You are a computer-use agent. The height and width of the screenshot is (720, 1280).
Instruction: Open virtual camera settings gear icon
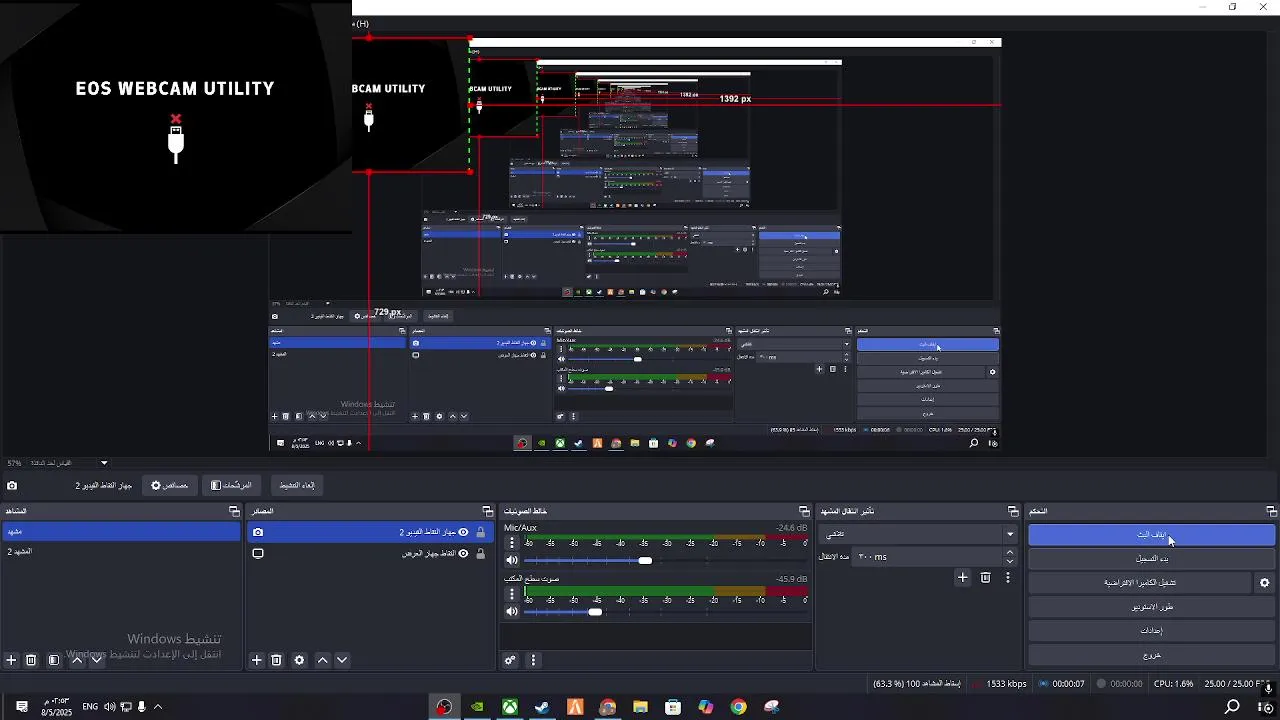[x=1265, y=582]
